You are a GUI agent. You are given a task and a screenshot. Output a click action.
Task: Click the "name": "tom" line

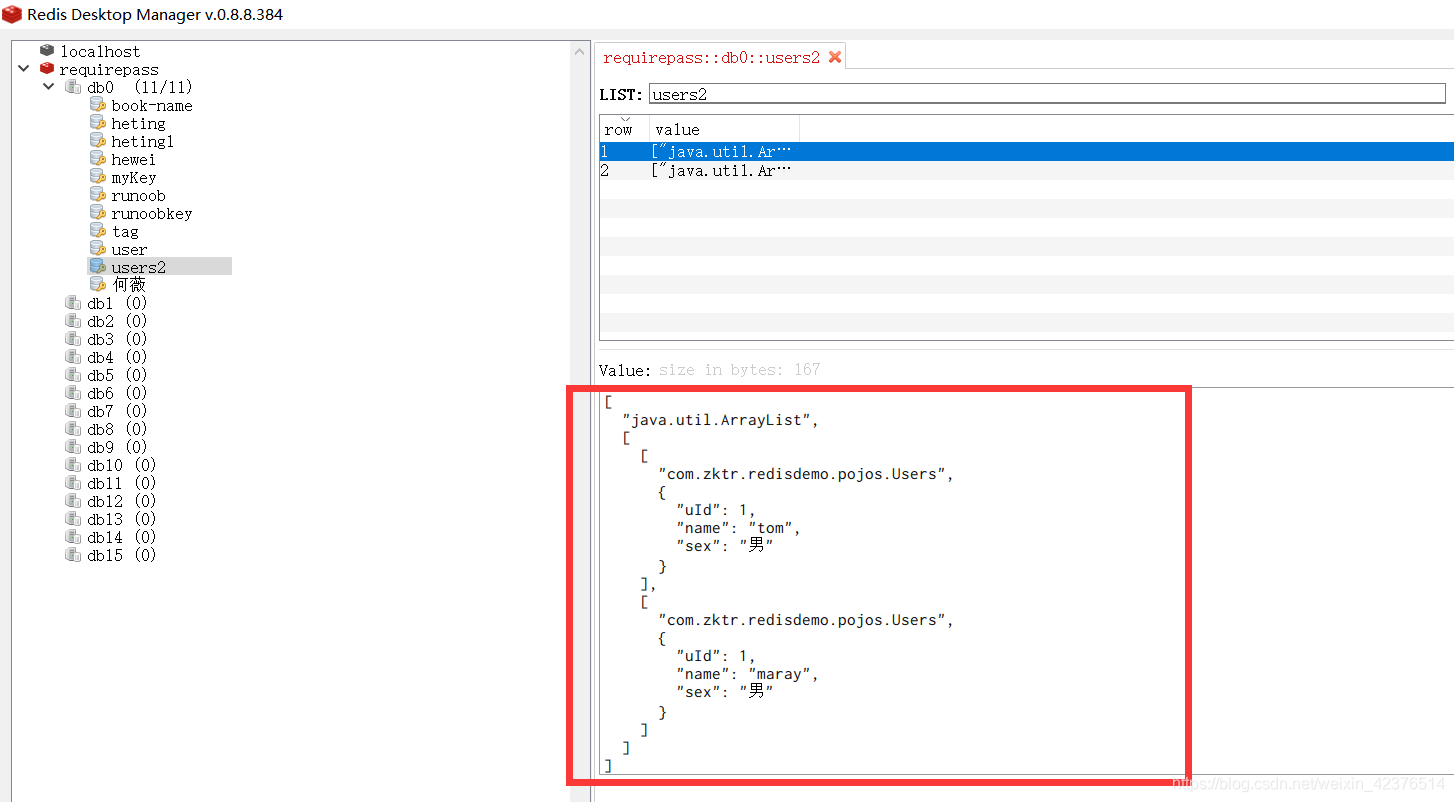(x=738, y=528)
